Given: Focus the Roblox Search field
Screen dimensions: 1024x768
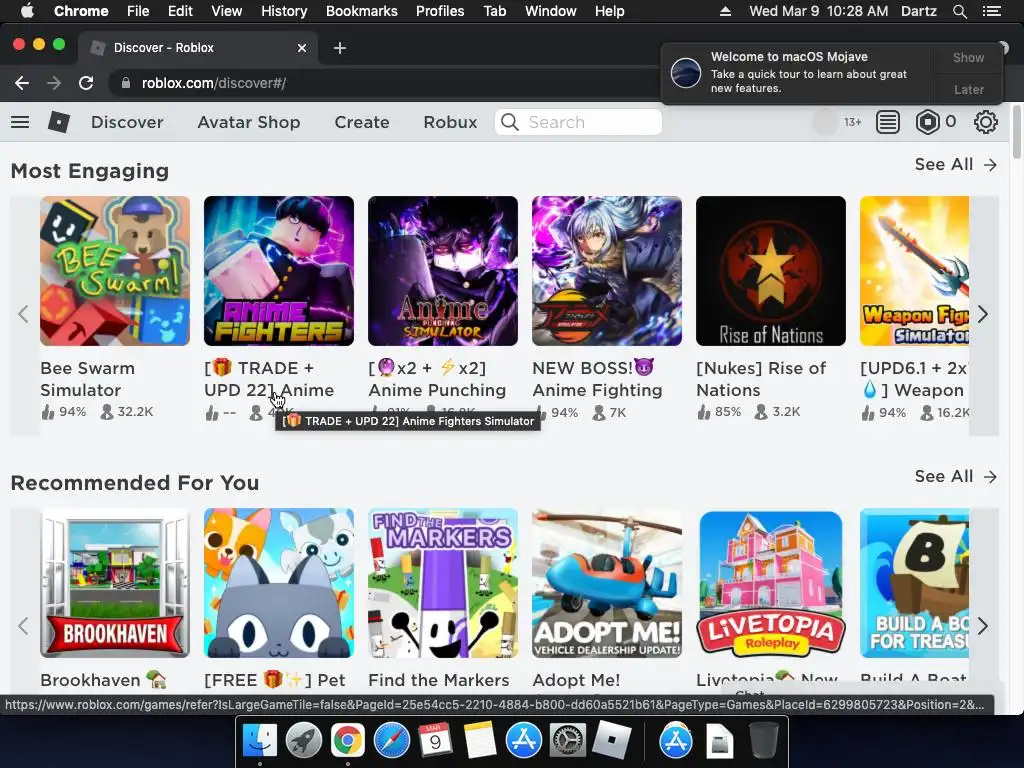Looking at the screenshot, I should pos(579,122).
